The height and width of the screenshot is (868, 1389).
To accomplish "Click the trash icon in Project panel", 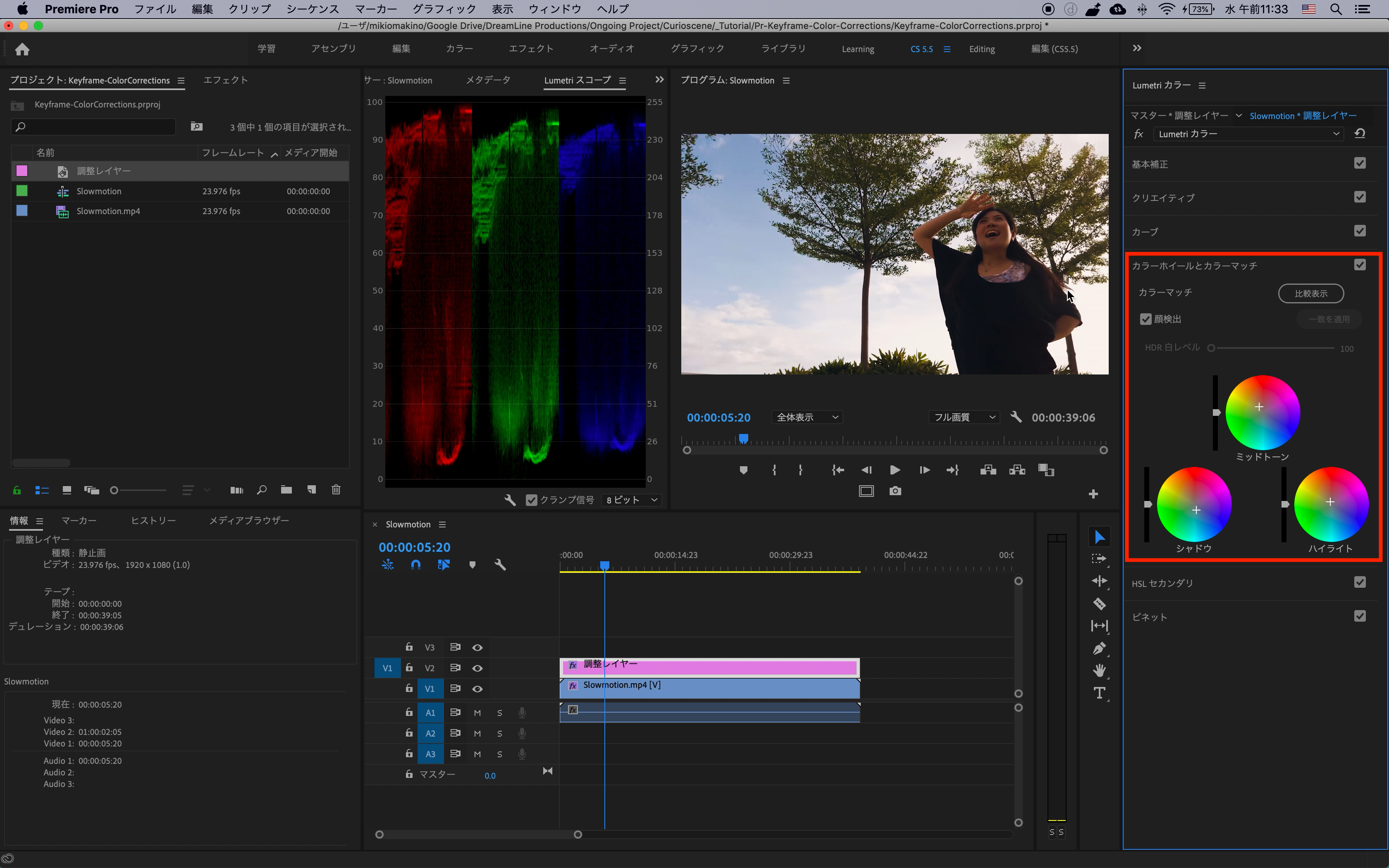I will tap(336, 490).
